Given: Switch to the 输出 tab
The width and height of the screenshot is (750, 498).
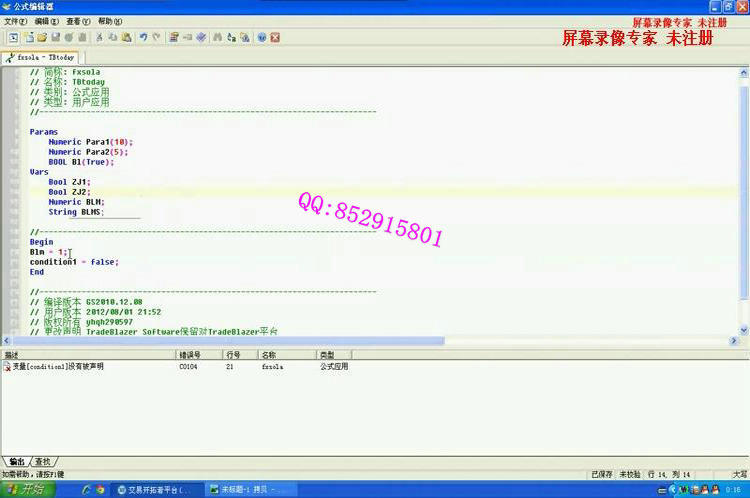Looking at the screenshot, I should (16, 461).
